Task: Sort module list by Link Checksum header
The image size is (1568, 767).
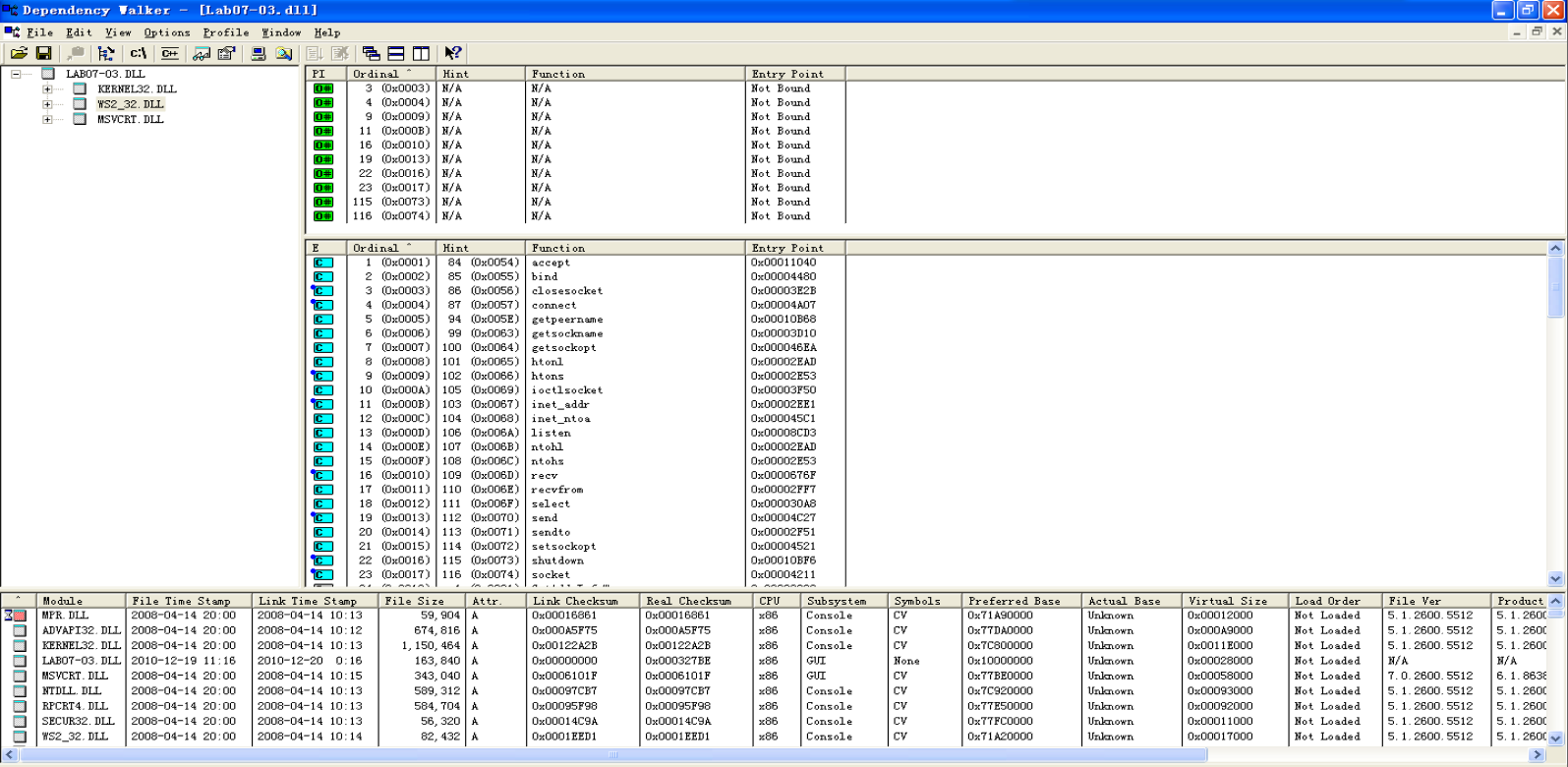Action: pos(582,601)
